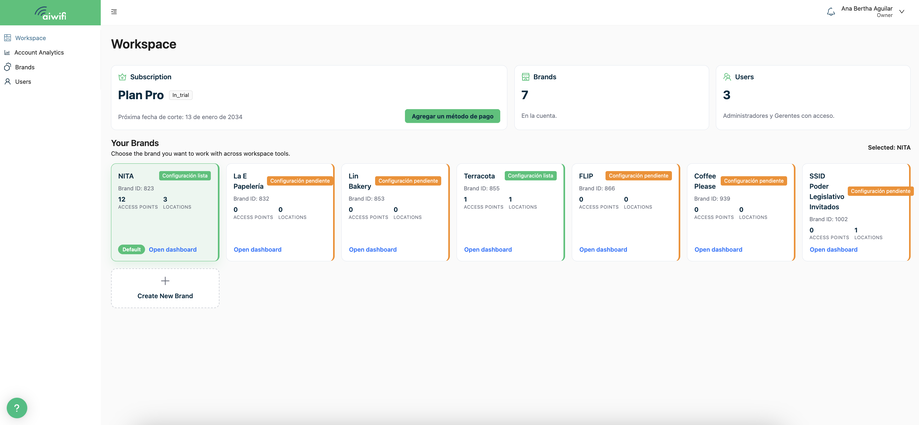This screenshot has height=425, width=919.
Task: Go to Workspace in sidebar
Action: pos(30,38)
